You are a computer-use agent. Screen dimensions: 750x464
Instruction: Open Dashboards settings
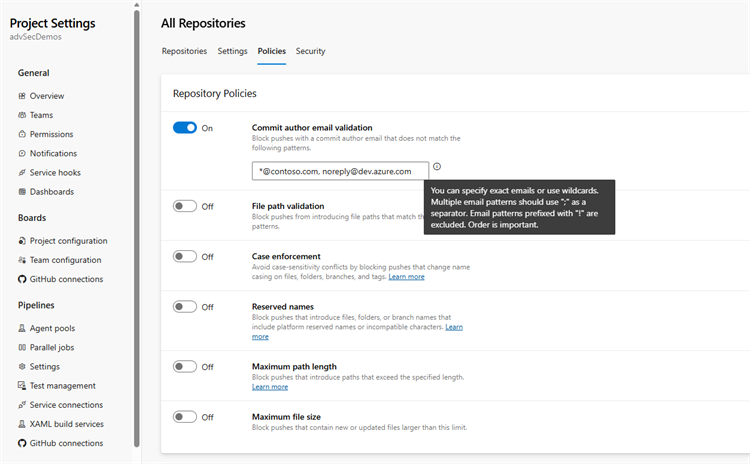tap(52, 191)
